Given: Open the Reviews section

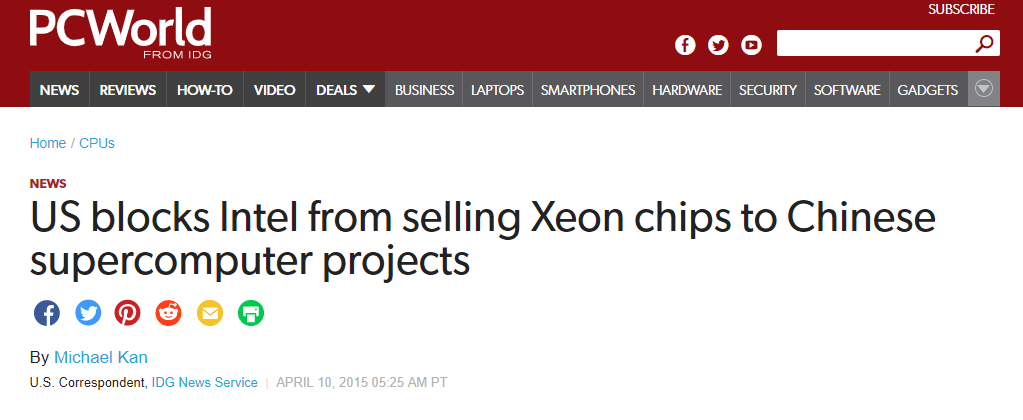Looking at the screenshot, I should click(128, 90).
